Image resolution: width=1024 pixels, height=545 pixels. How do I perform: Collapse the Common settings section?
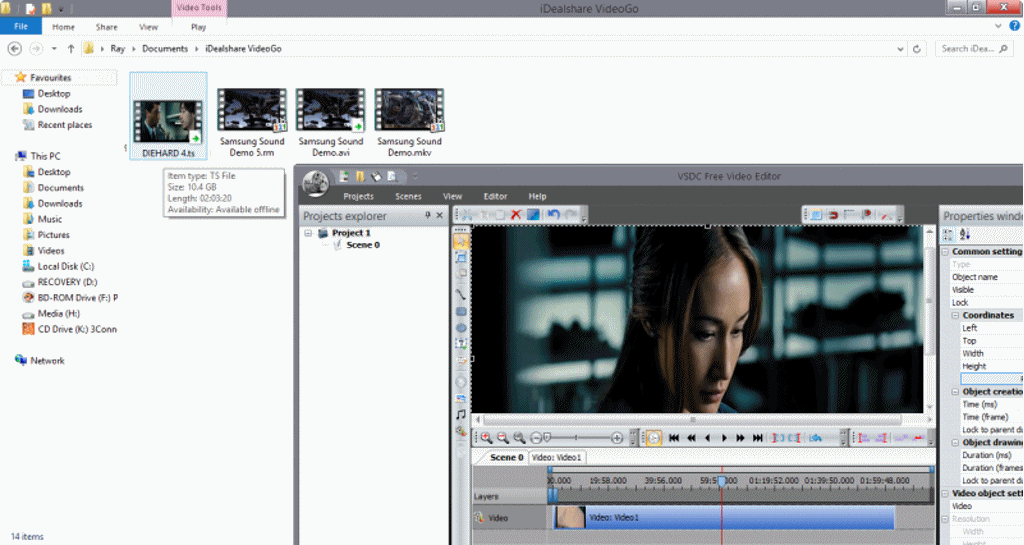coord(945,251)
